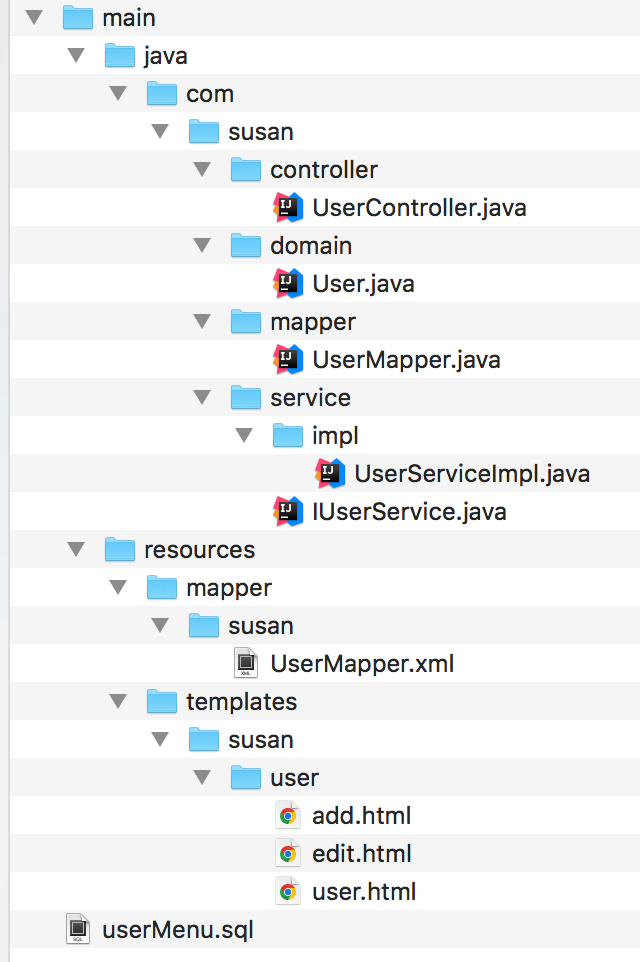This screenshot has height=962, width=640.
Task: Collapse the java folder triangle
Action: (x=76, y=56)
